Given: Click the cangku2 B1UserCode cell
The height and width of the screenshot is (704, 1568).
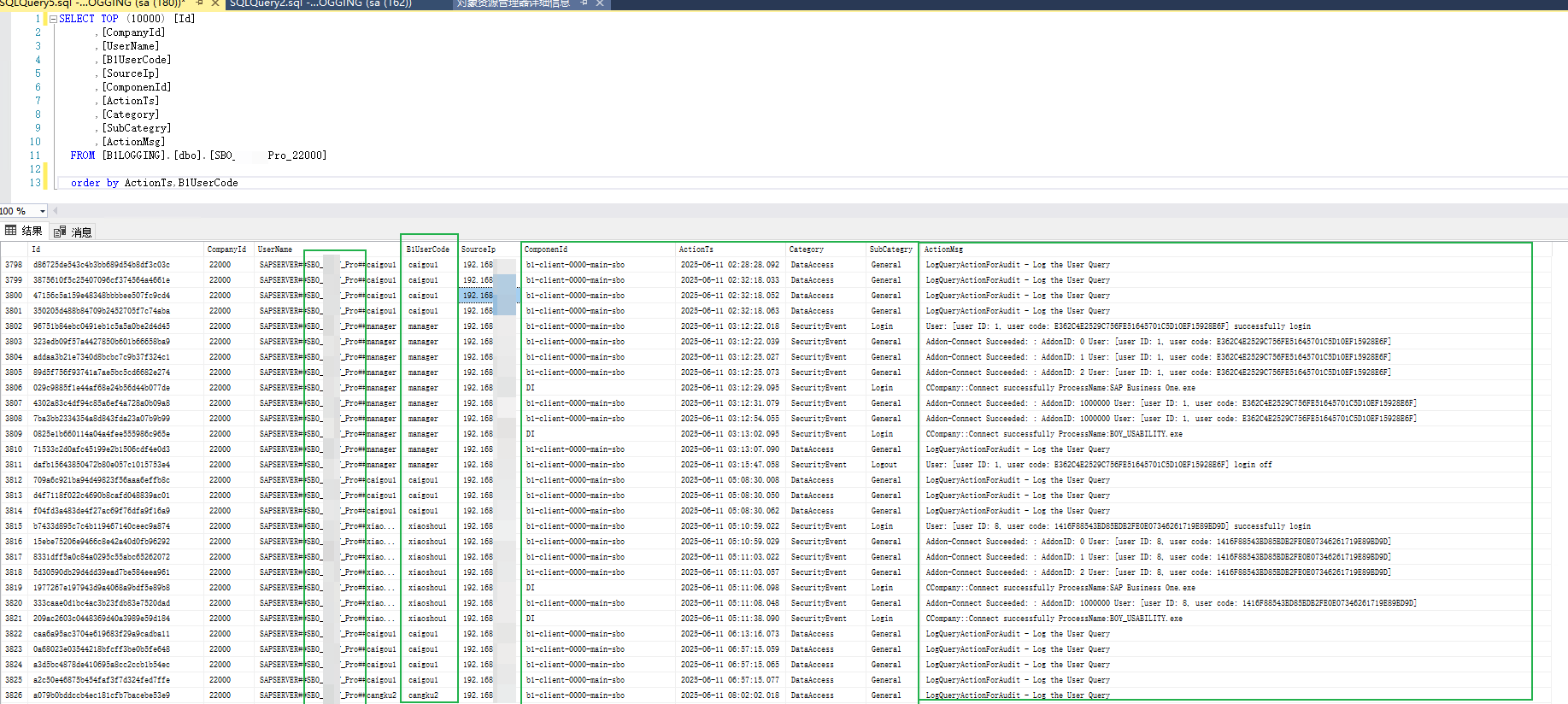Looking at the screenshot, I should [429, 695].
